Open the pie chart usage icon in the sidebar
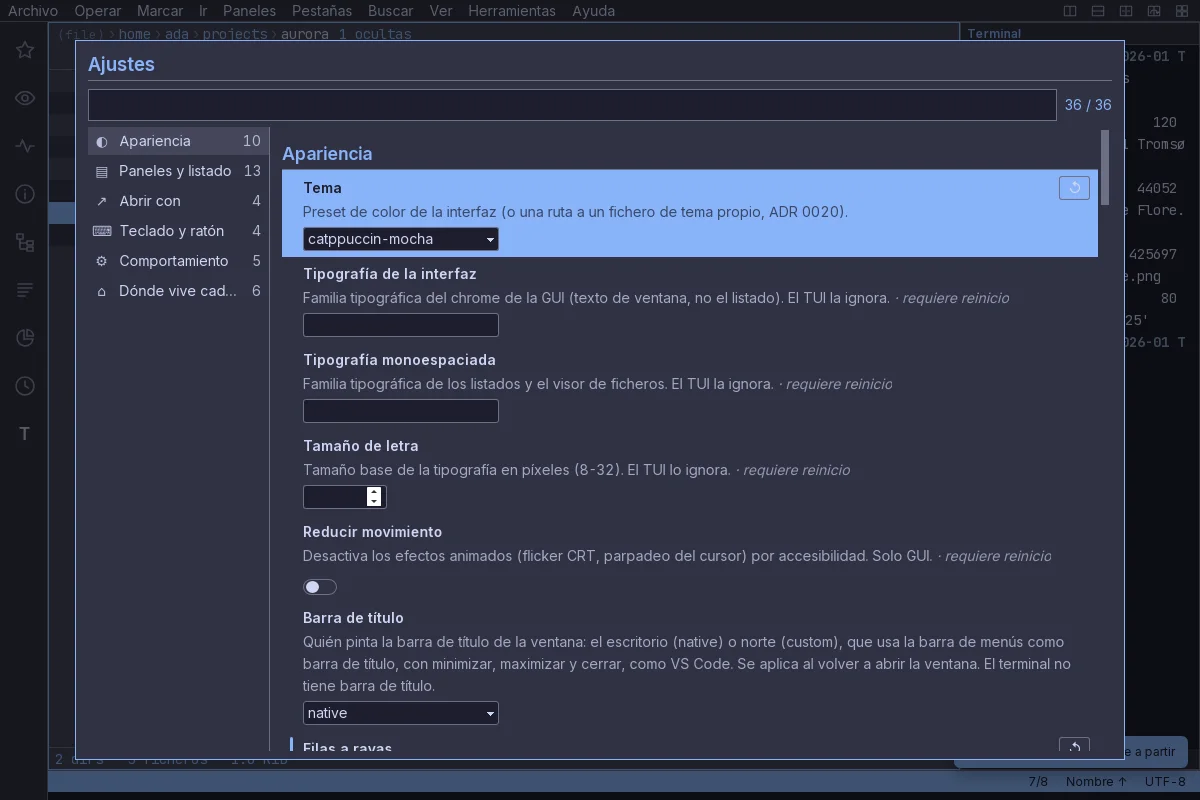 pos(25,338)
